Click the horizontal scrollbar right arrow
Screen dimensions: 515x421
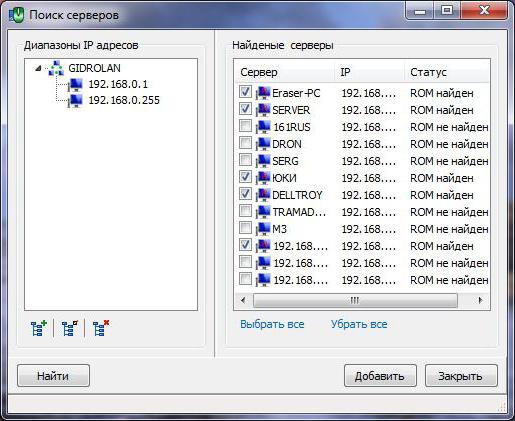[480, 300]
